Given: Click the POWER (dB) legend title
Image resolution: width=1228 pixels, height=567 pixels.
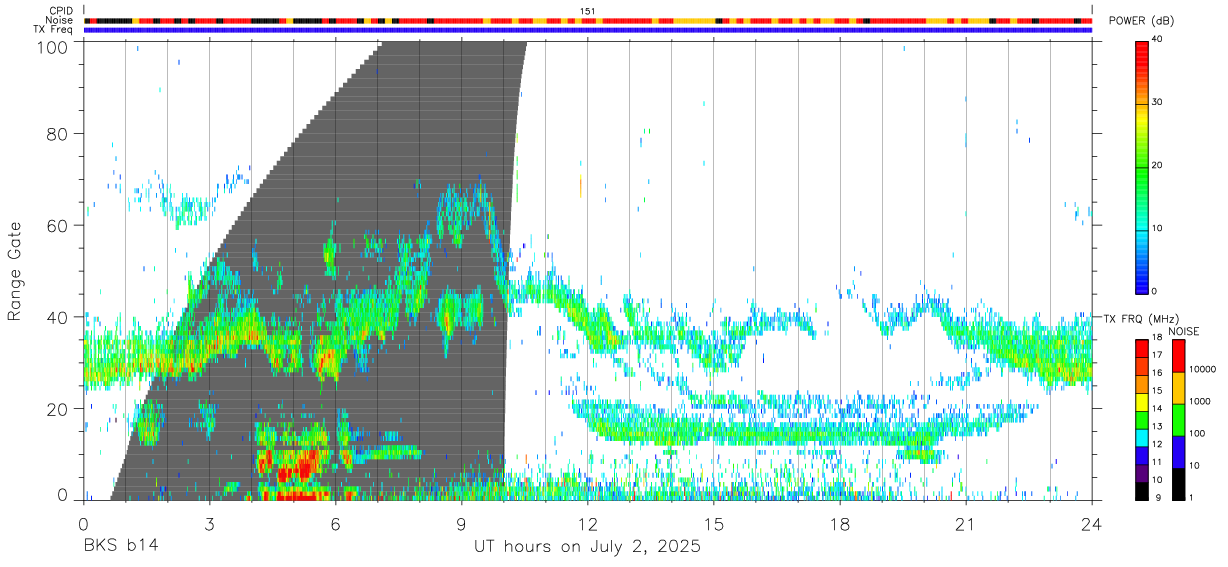Looking at the screenshot, I should click(x=1142, y=21).
